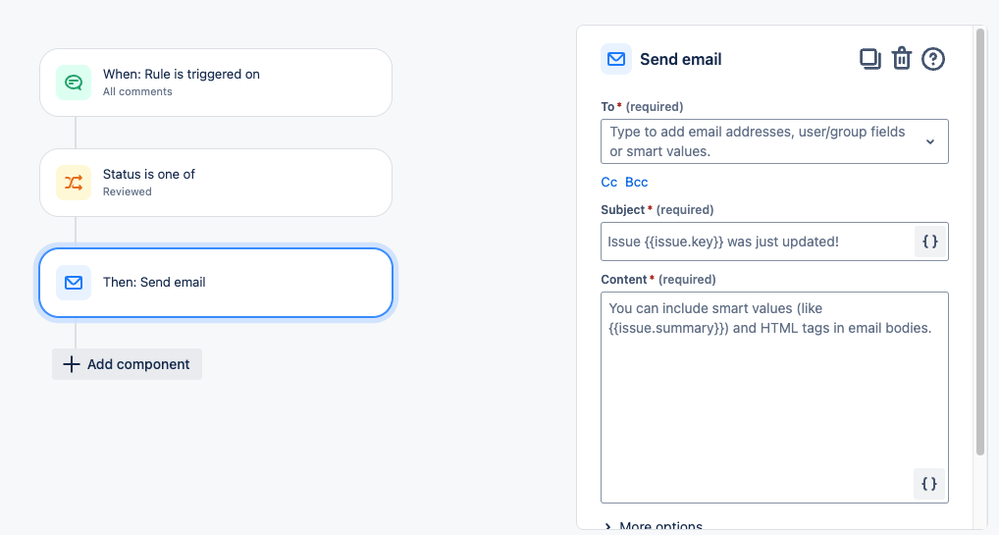Select the When: Rule is triggered on step
This screenshot has width=999, height=535.
[216, 83]
